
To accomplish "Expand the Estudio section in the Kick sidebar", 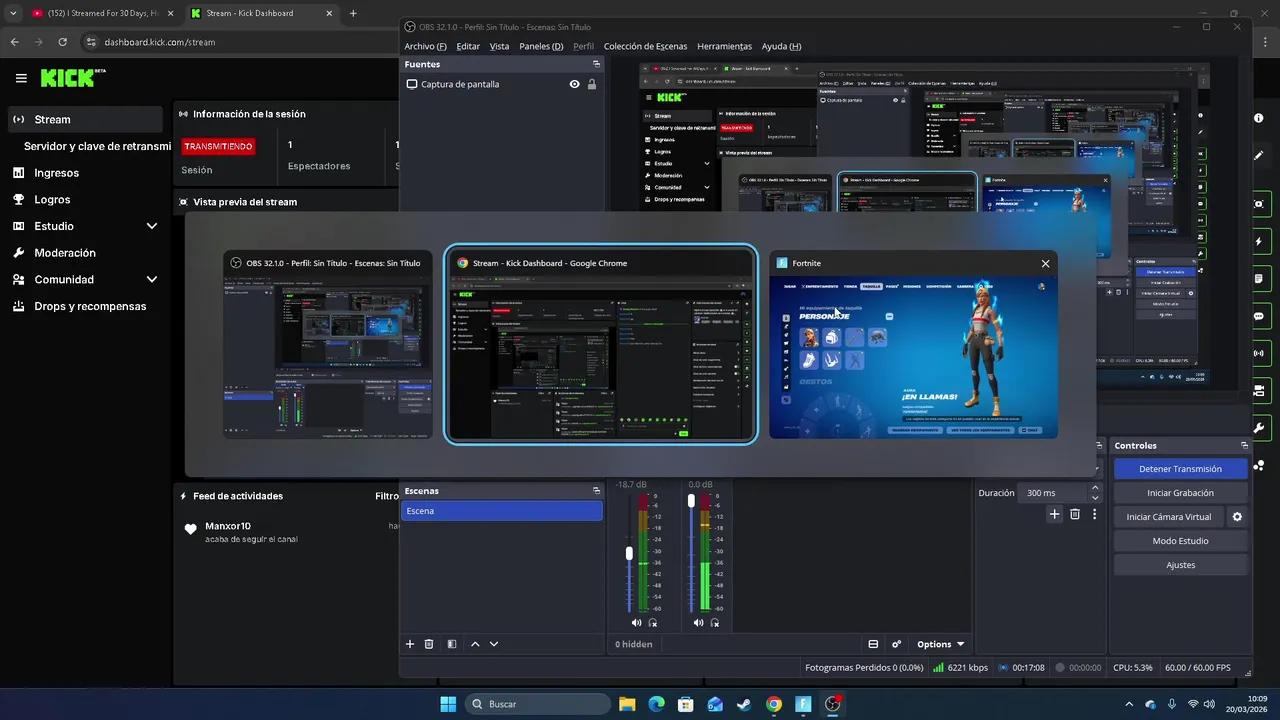I will [152, 226].
